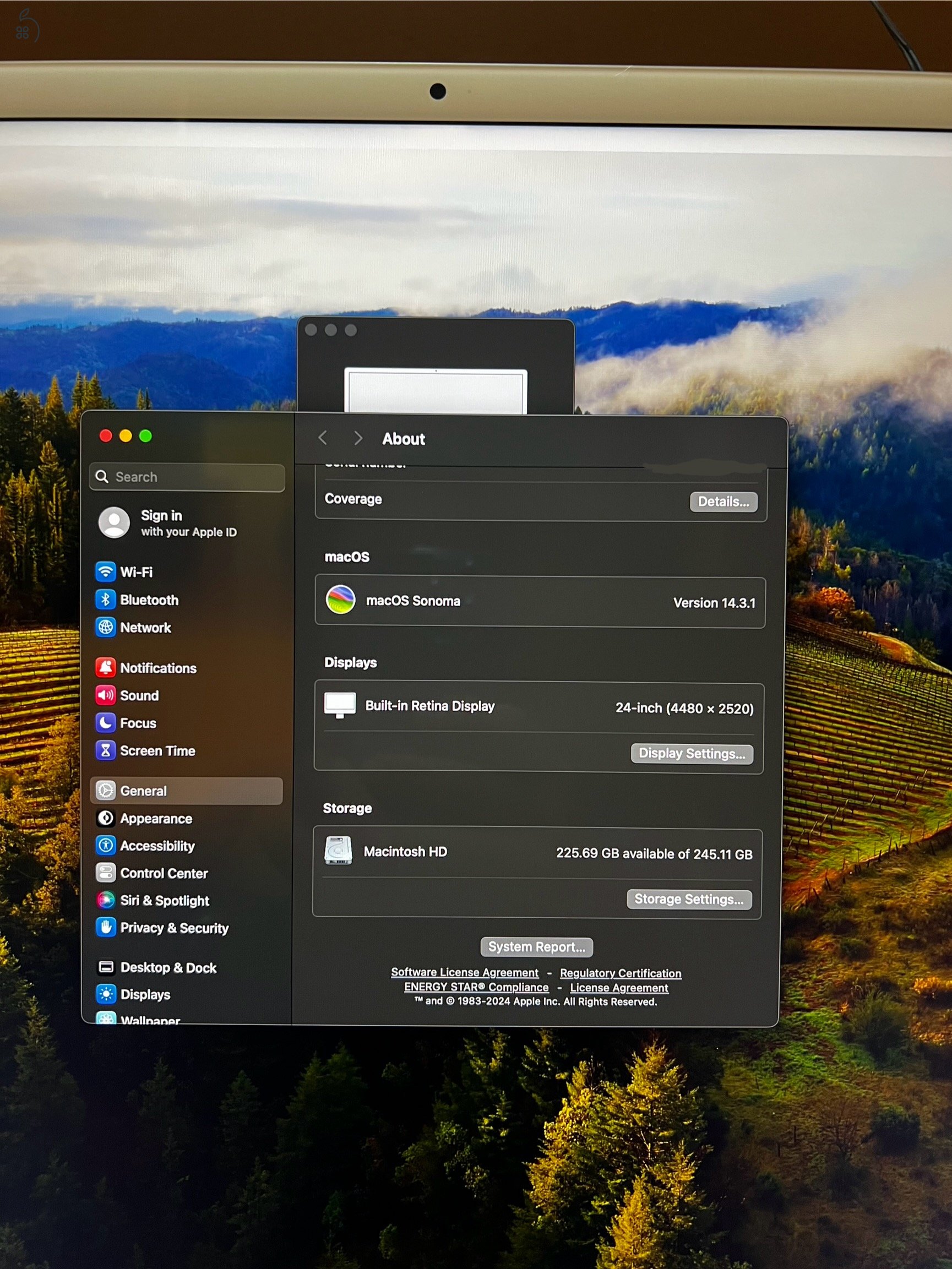Screen dimensions: 952x1269
Task: Select Screen Time label in sidebar
Action: point(158,751)
